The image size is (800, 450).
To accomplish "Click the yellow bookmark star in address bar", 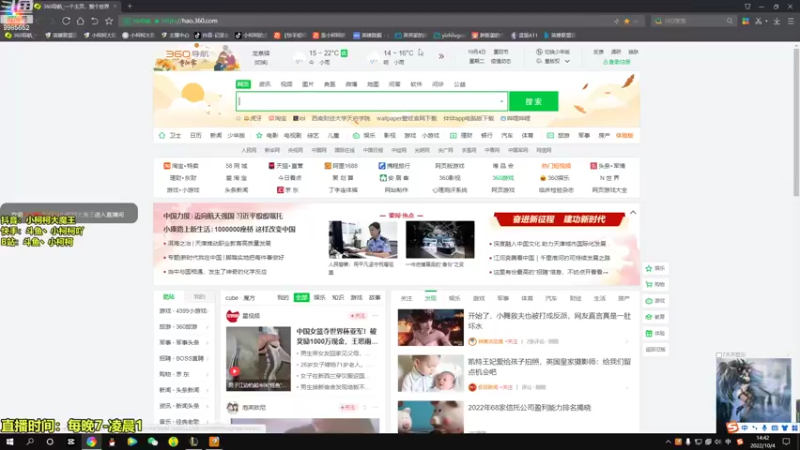I will [627, 21].
